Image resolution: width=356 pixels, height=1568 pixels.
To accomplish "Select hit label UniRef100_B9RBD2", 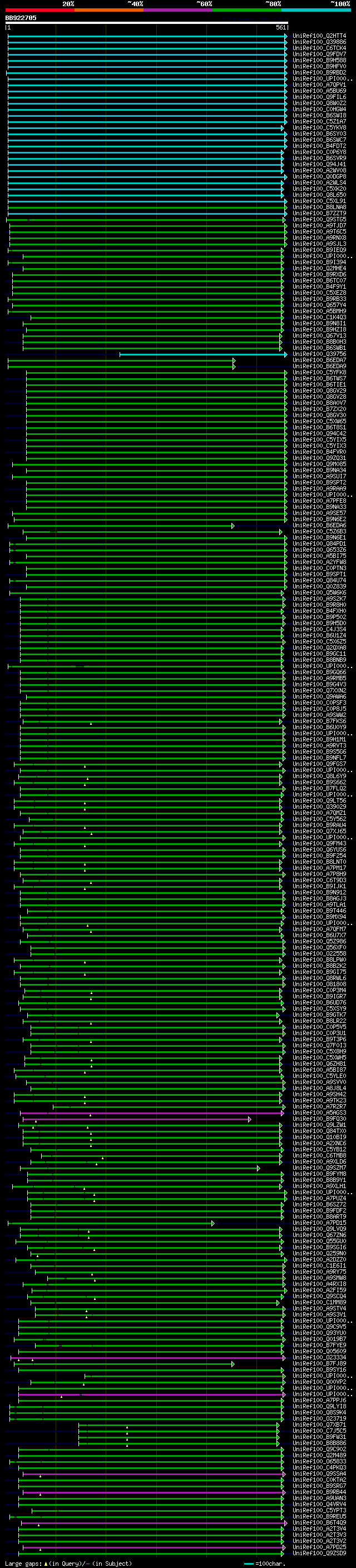I will pos(319,72).
